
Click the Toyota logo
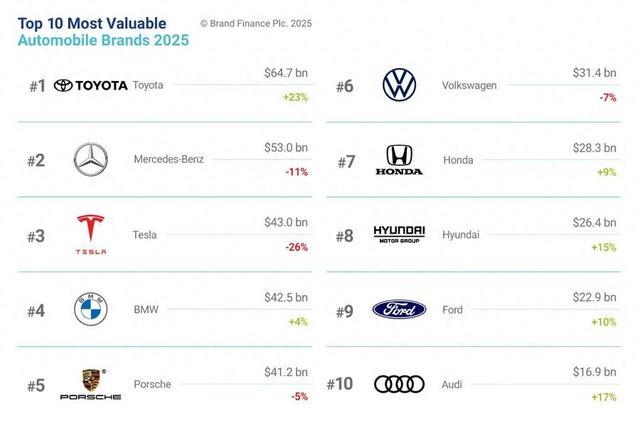91,86
